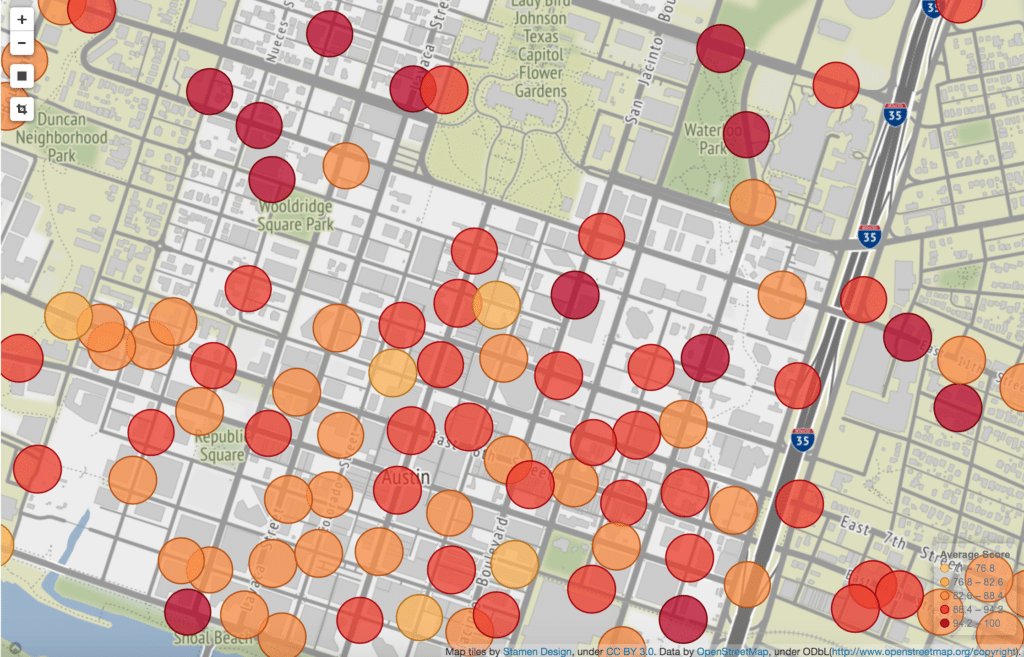The width and height of the screenshot is (1024, 657).
Task: Zoom in with the plus button
Action: pyautogui.click(x=22, y=19)
